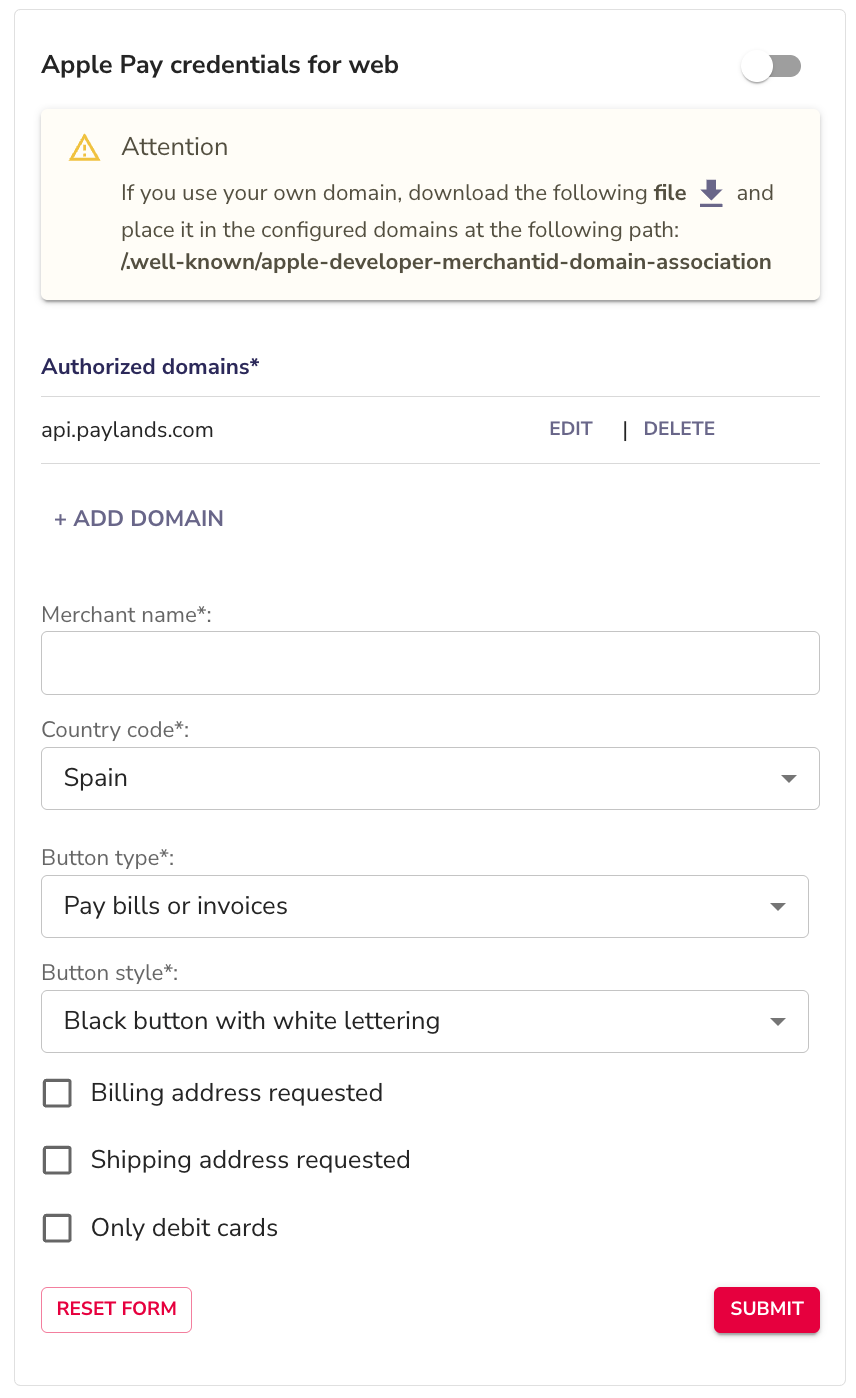Click the yellow warning triangle icon
The height and width of the screenshot is (1398, 856).
84,147
